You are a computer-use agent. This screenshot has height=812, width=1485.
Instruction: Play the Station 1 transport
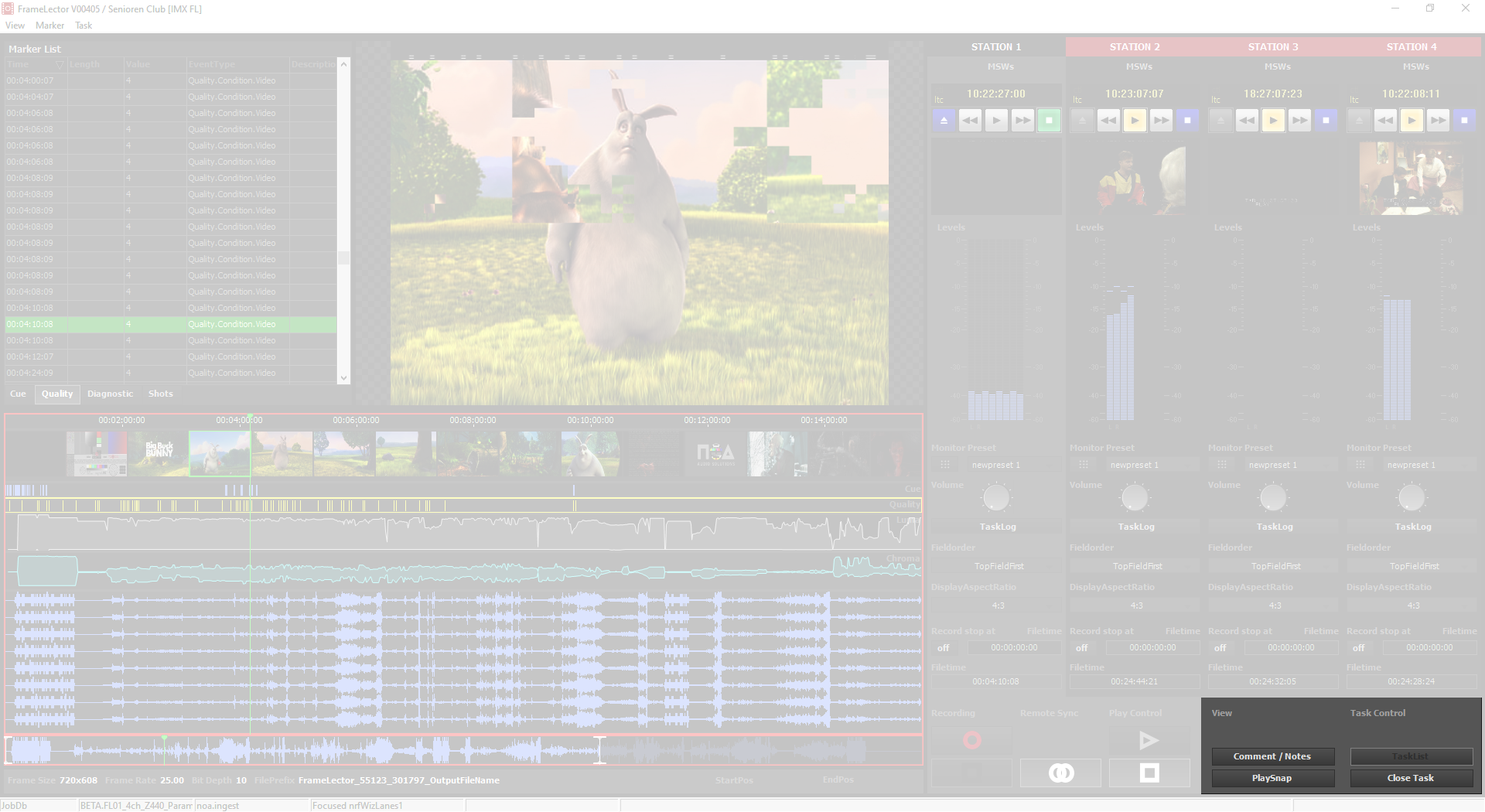[996, 121]
